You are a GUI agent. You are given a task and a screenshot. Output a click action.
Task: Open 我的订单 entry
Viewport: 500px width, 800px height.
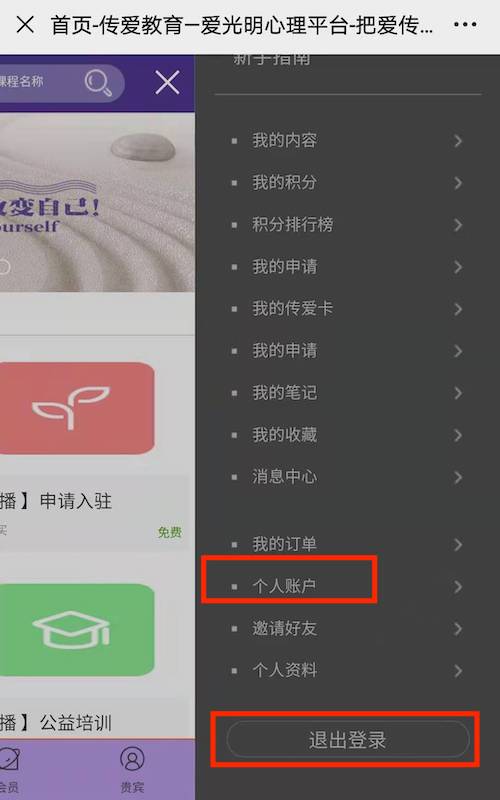[x=284, y=544]
